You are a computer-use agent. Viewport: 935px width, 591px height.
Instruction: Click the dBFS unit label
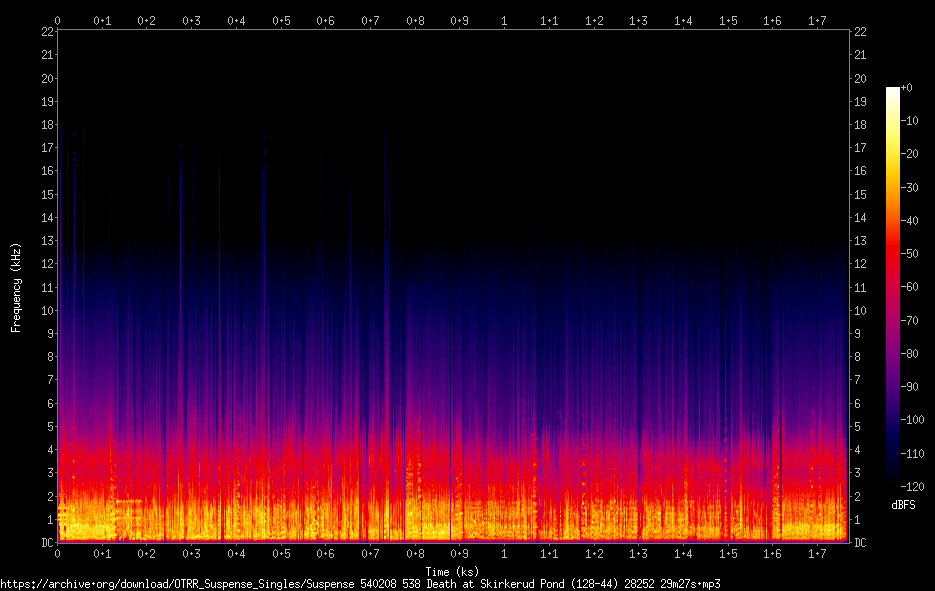(x=903, y=505)
